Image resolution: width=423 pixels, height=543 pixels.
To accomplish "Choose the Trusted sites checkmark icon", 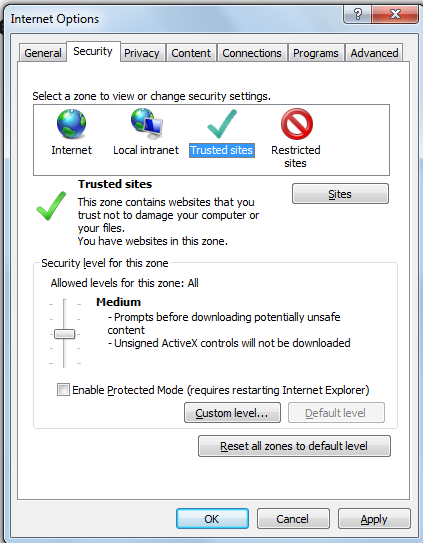I will (222, 124).
